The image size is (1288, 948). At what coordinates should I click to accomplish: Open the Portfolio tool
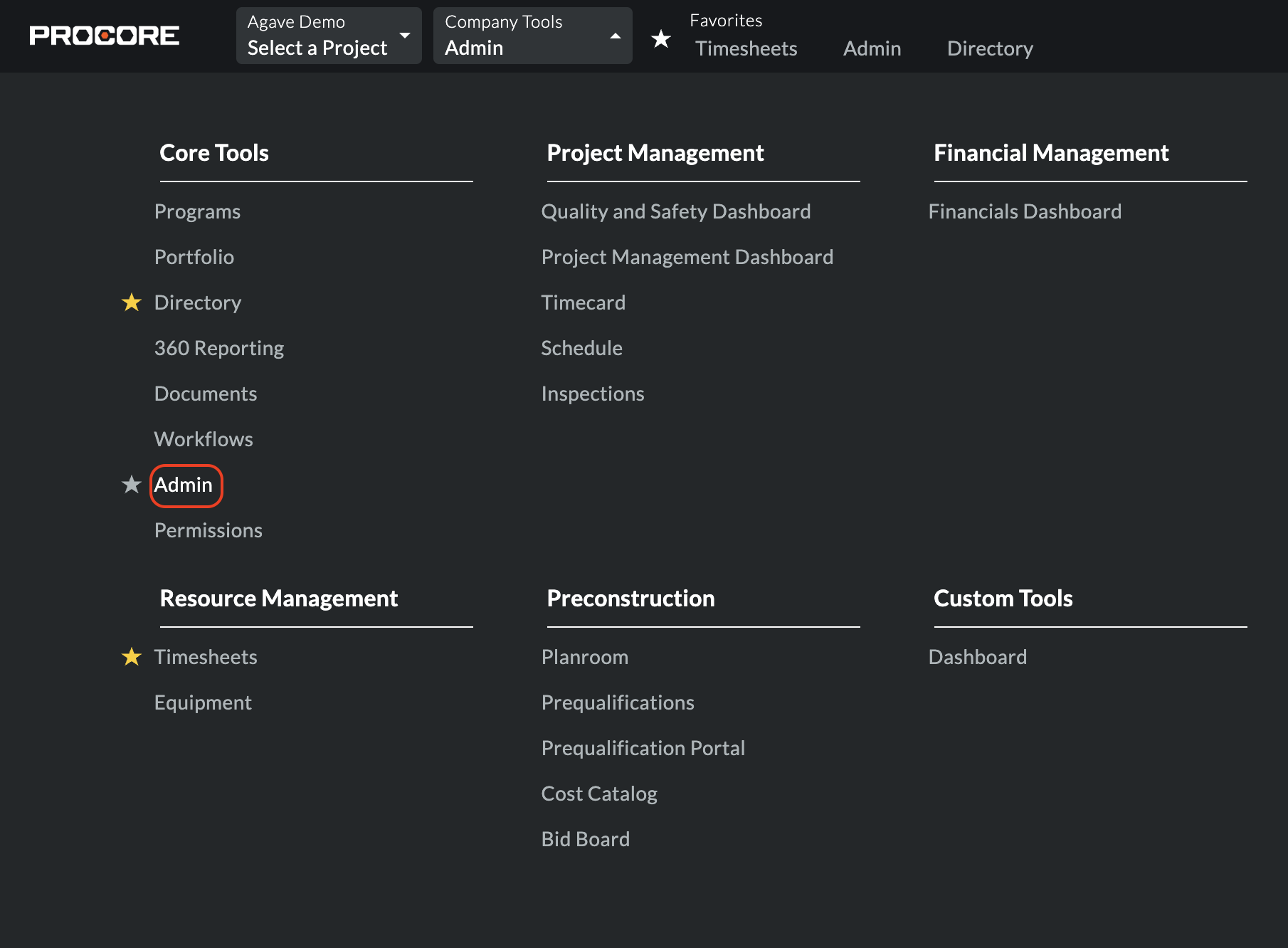point(194,257)
